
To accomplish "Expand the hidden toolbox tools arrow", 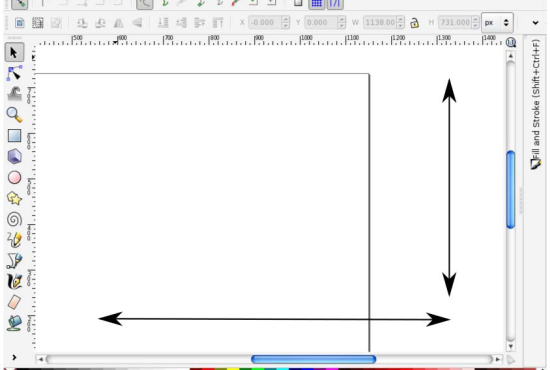I will 14,357.
